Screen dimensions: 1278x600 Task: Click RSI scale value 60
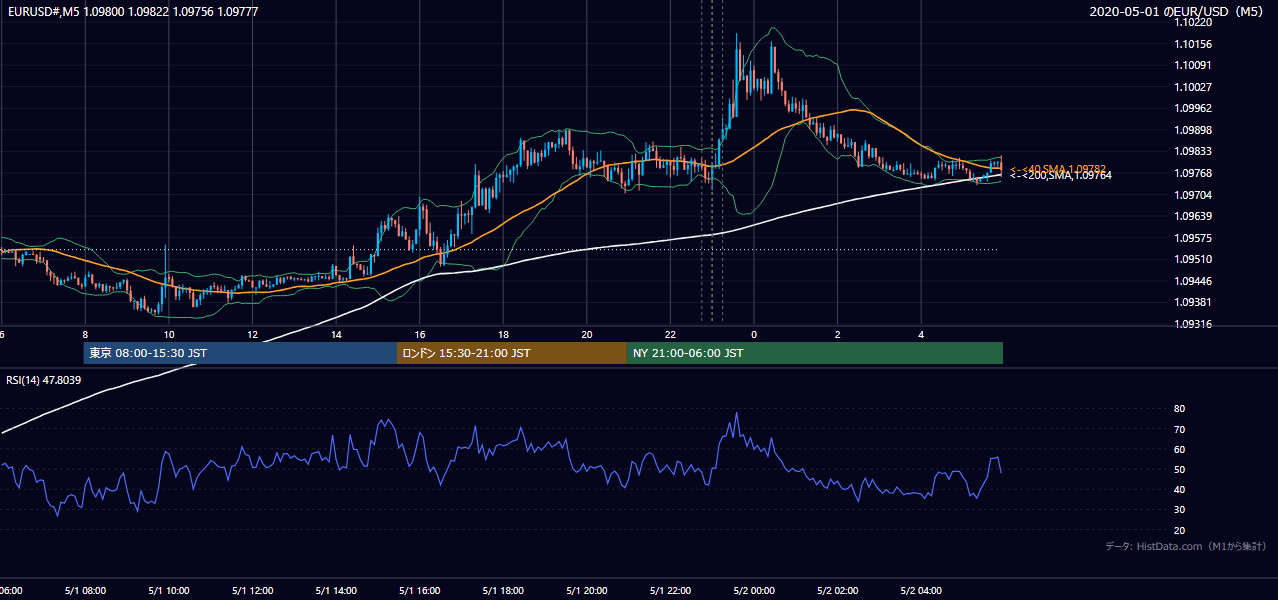pos(1179,449)
